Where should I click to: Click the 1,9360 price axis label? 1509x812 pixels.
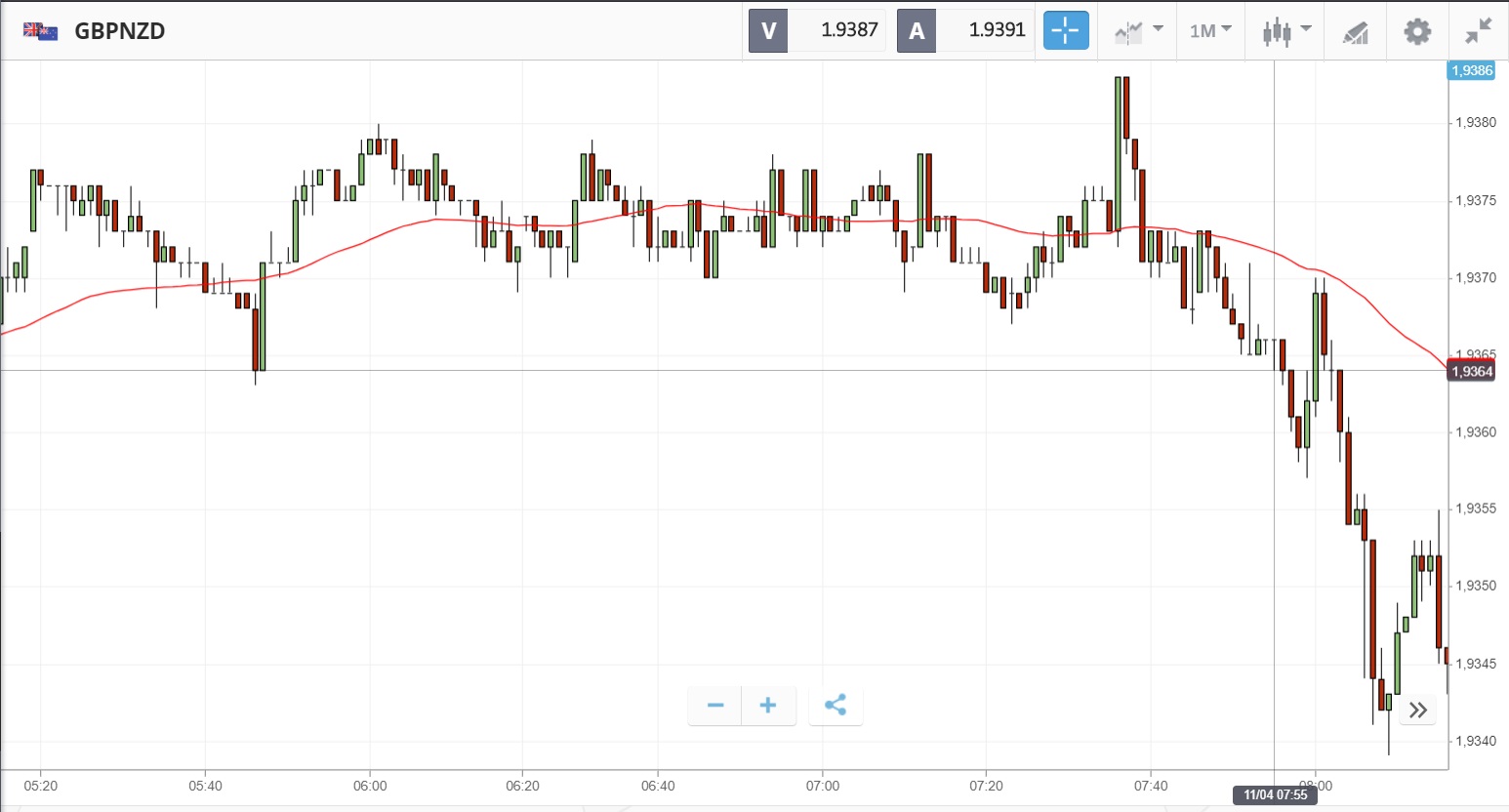(1475, 431)
